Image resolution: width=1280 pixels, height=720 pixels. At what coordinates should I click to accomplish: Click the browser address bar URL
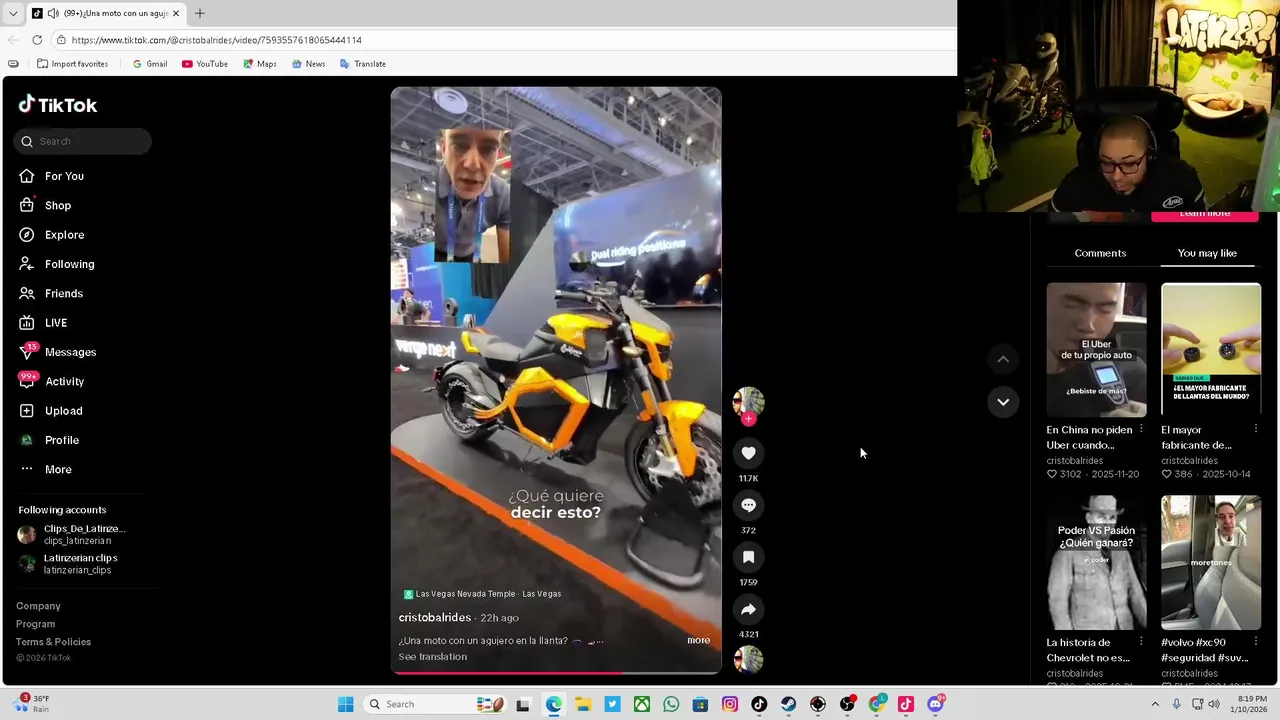coord(216,40)
